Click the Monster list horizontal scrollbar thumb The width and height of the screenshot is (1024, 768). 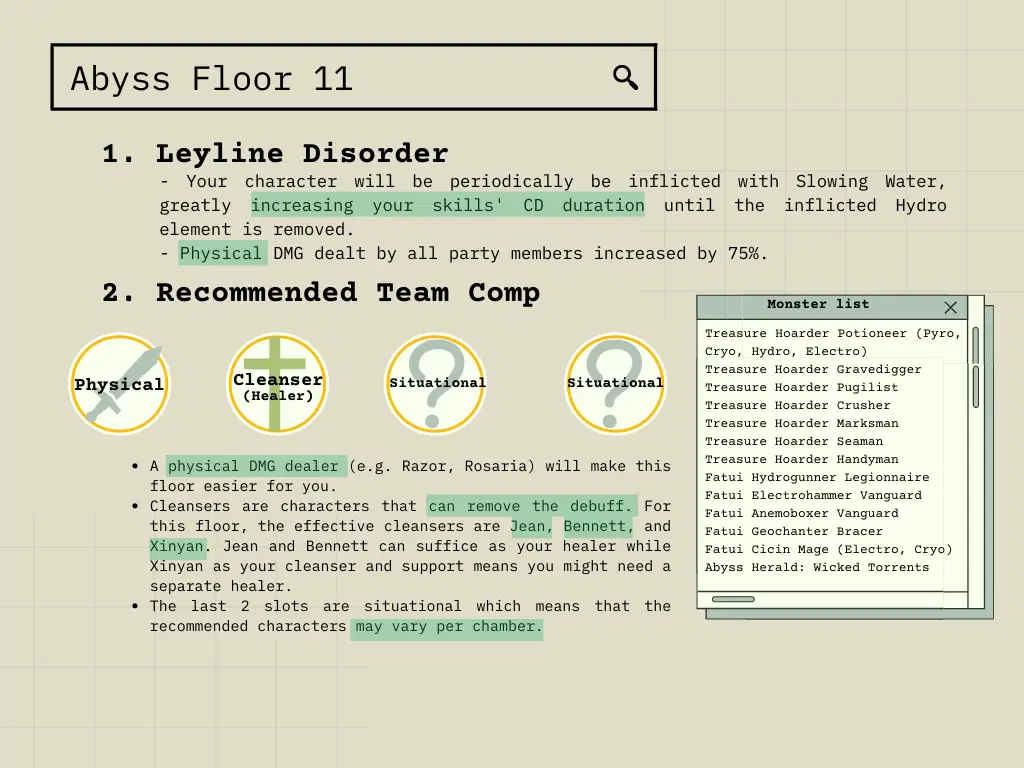pos(733,599)
